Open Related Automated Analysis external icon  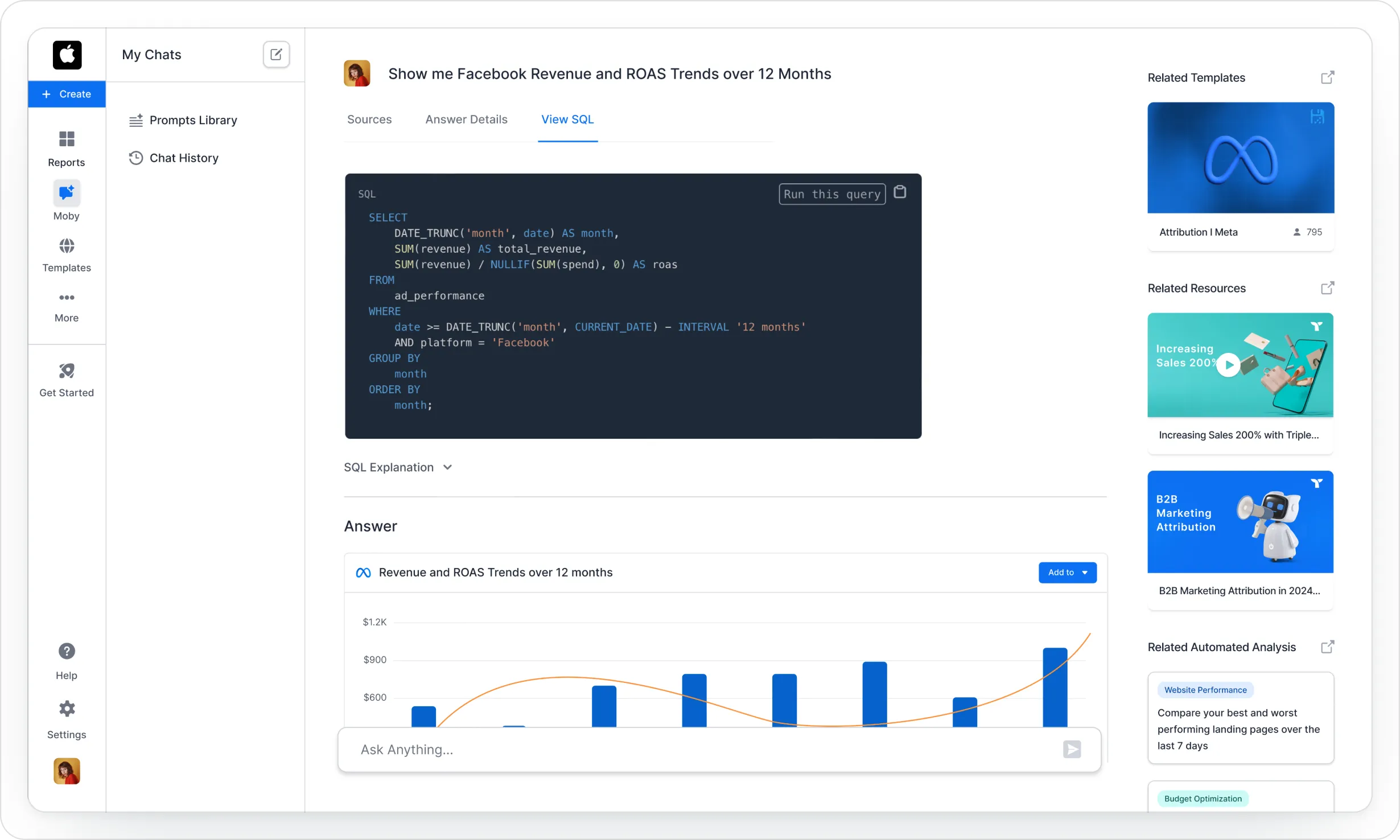[1327, 647]
